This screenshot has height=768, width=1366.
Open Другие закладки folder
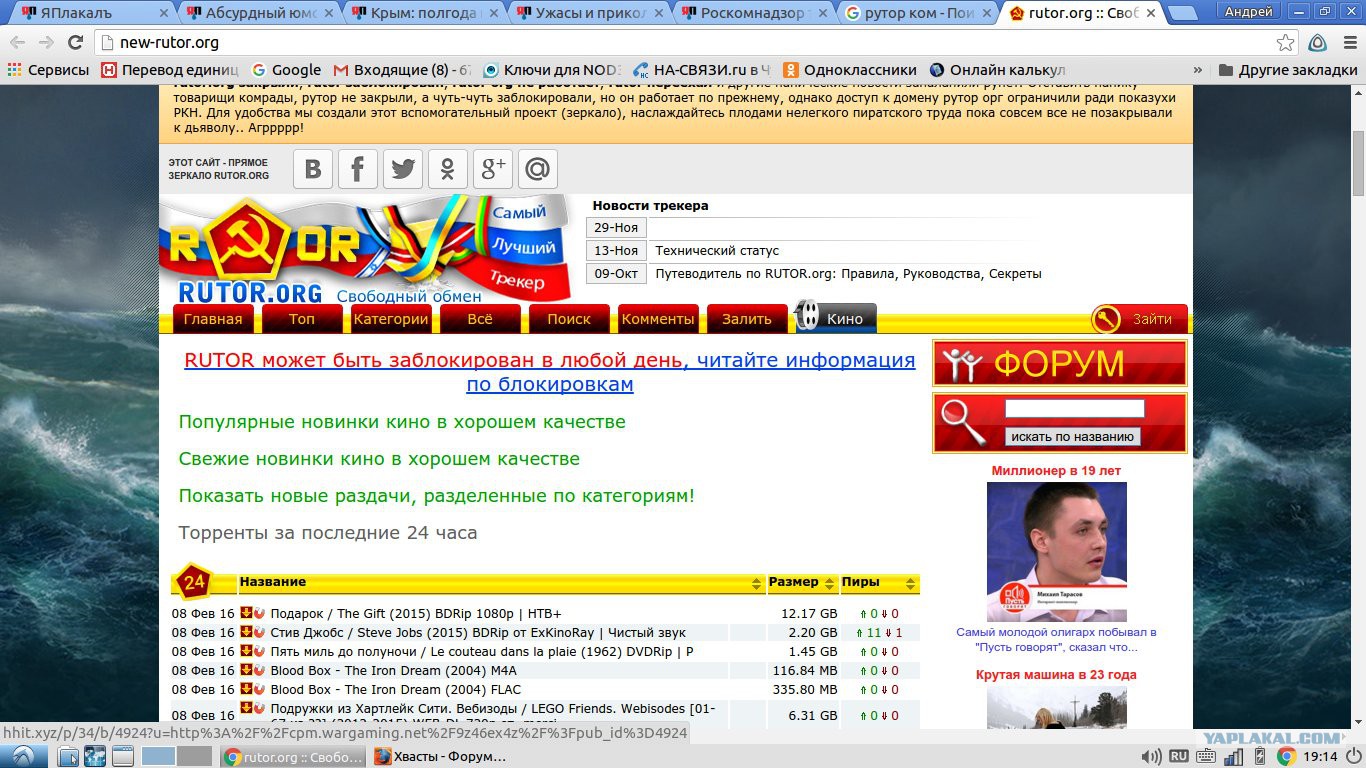click(1288, 70)
